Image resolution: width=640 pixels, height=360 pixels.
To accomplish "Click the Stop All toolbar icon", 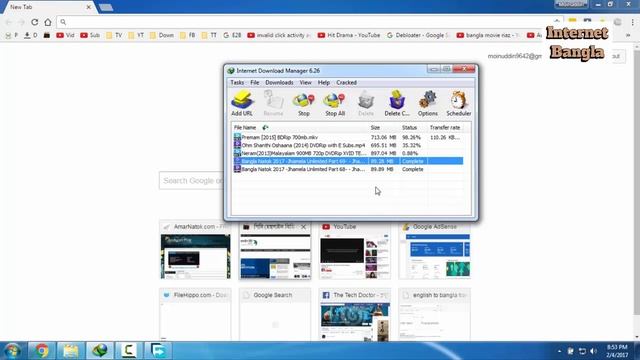I will [335, 103].
